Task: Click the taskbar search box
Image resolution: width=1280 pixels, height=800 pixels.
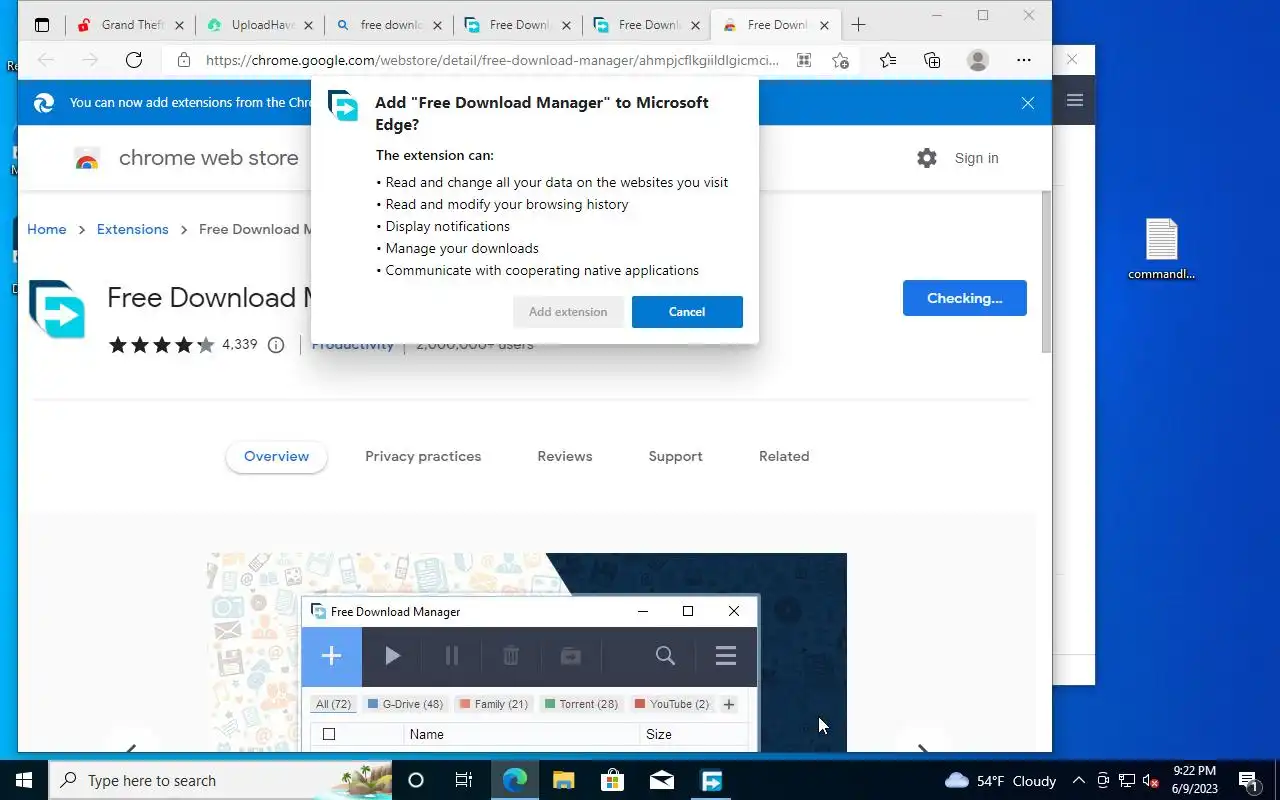Action: pyautogui.click(x=220, y=780)
